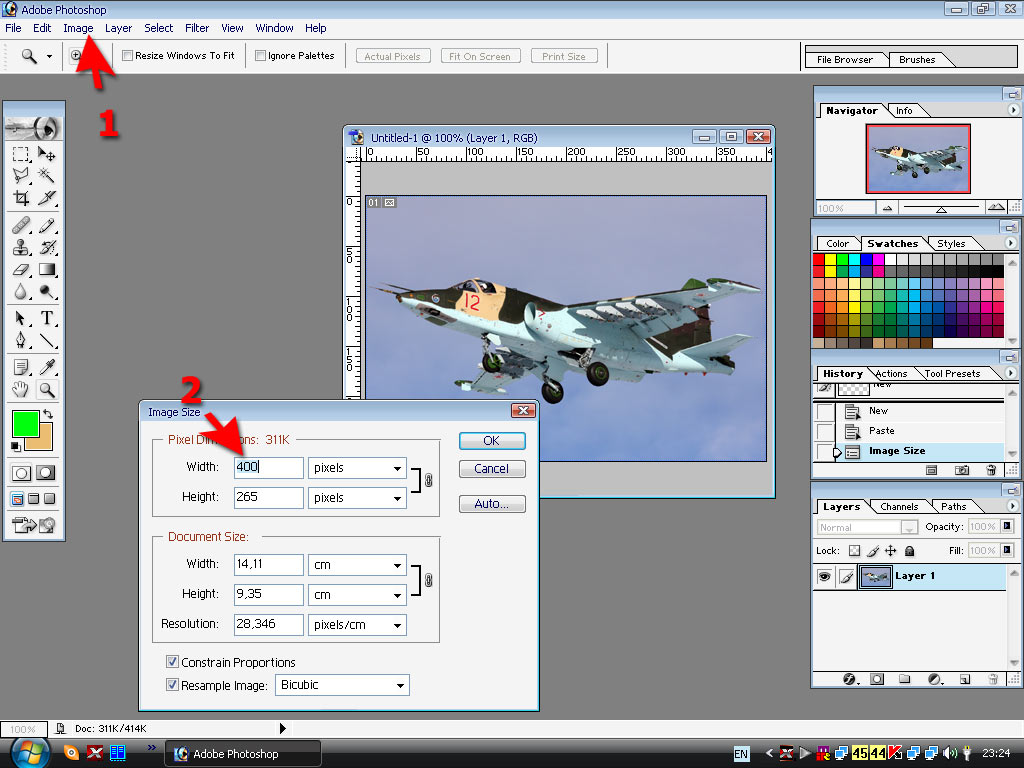Select the Clone Stamp tool
1024x768 pixels.
click(21, 247)
